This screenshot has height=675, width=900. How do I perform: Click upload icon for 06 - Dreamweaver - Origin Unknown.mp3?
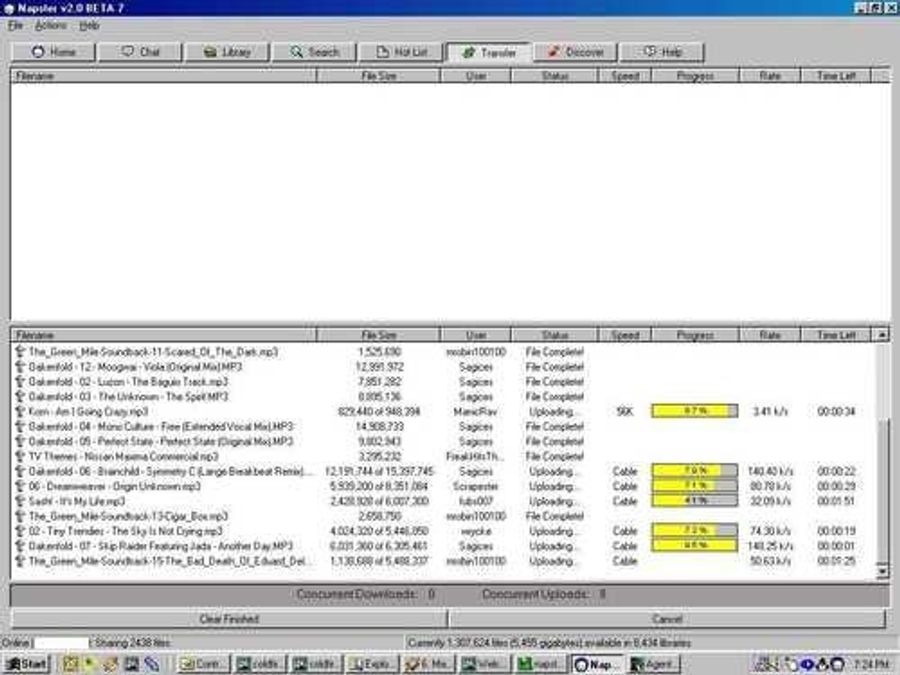tap(20, 486)
